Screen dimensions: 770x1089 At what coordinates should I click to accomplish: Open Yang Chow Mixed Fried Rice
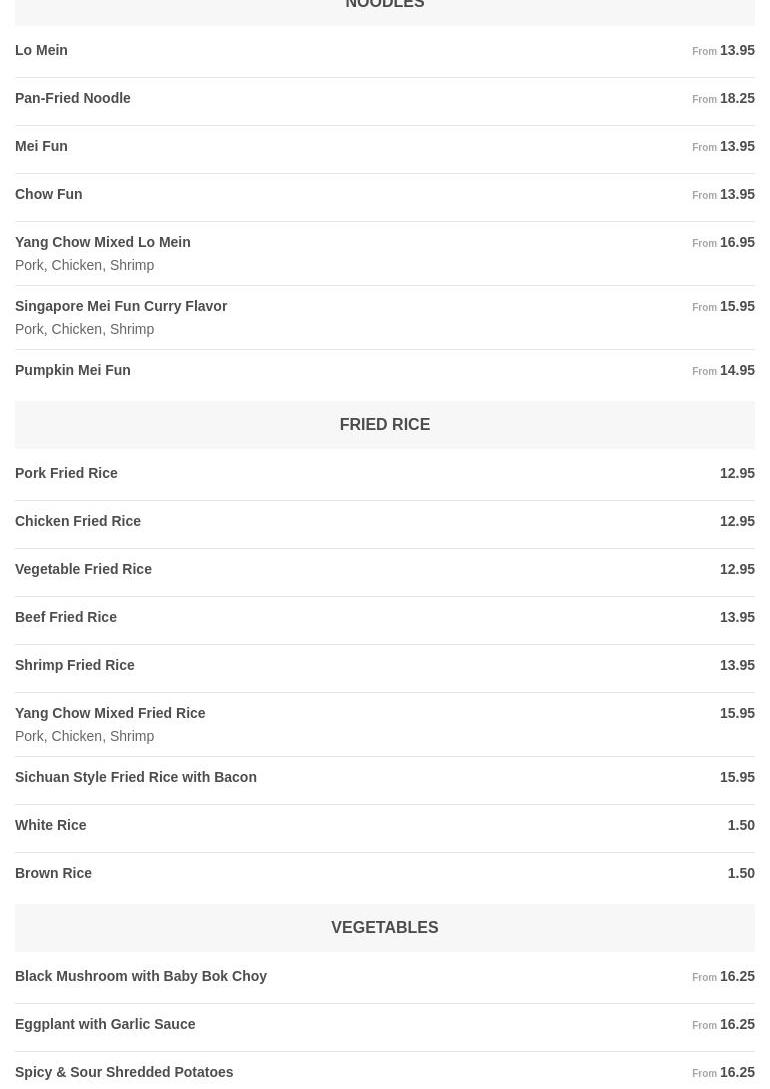111,713
